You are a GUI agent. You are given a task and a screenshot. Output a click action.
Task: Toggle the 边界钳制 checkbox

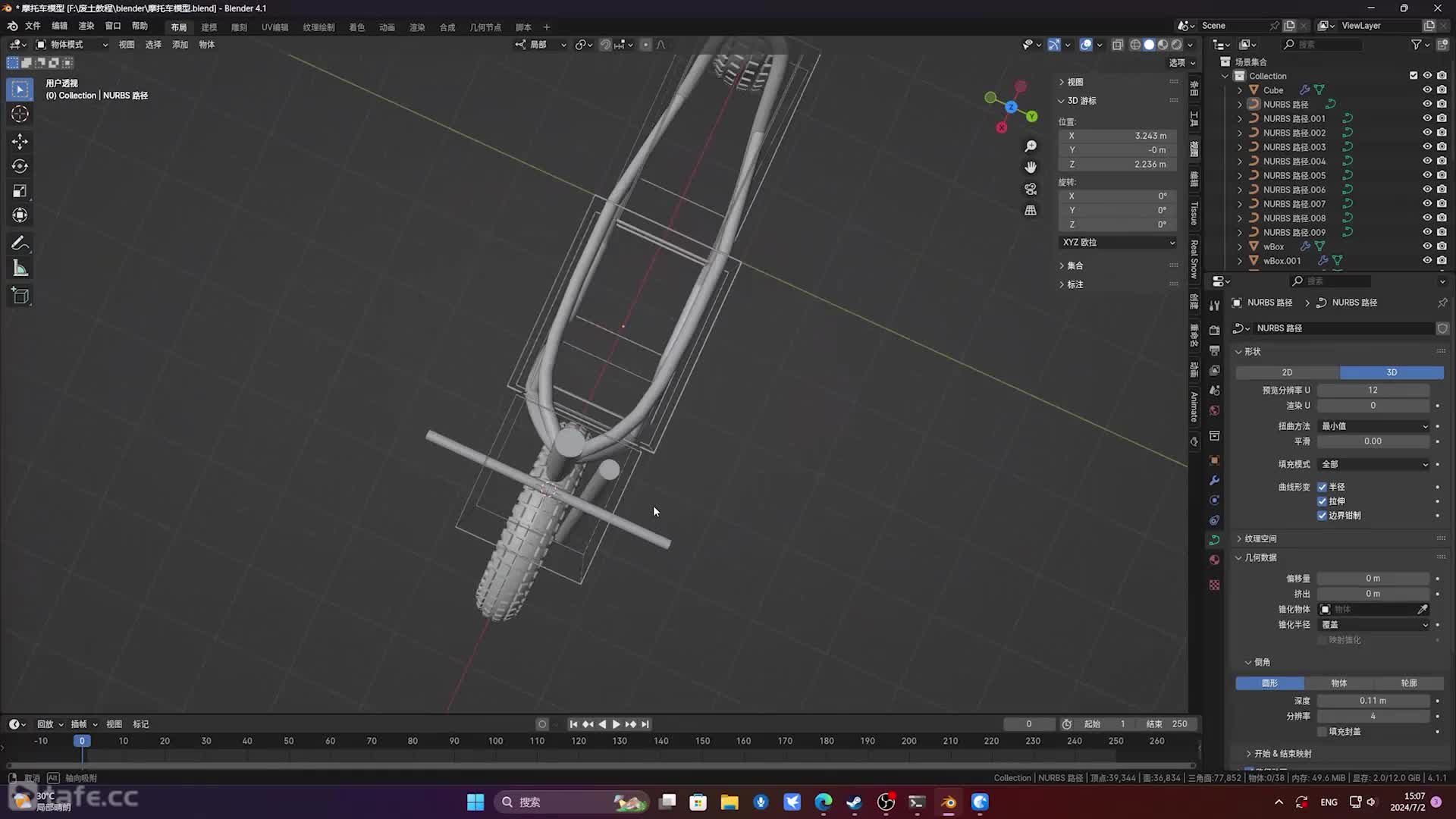[x=1323, y=516]
